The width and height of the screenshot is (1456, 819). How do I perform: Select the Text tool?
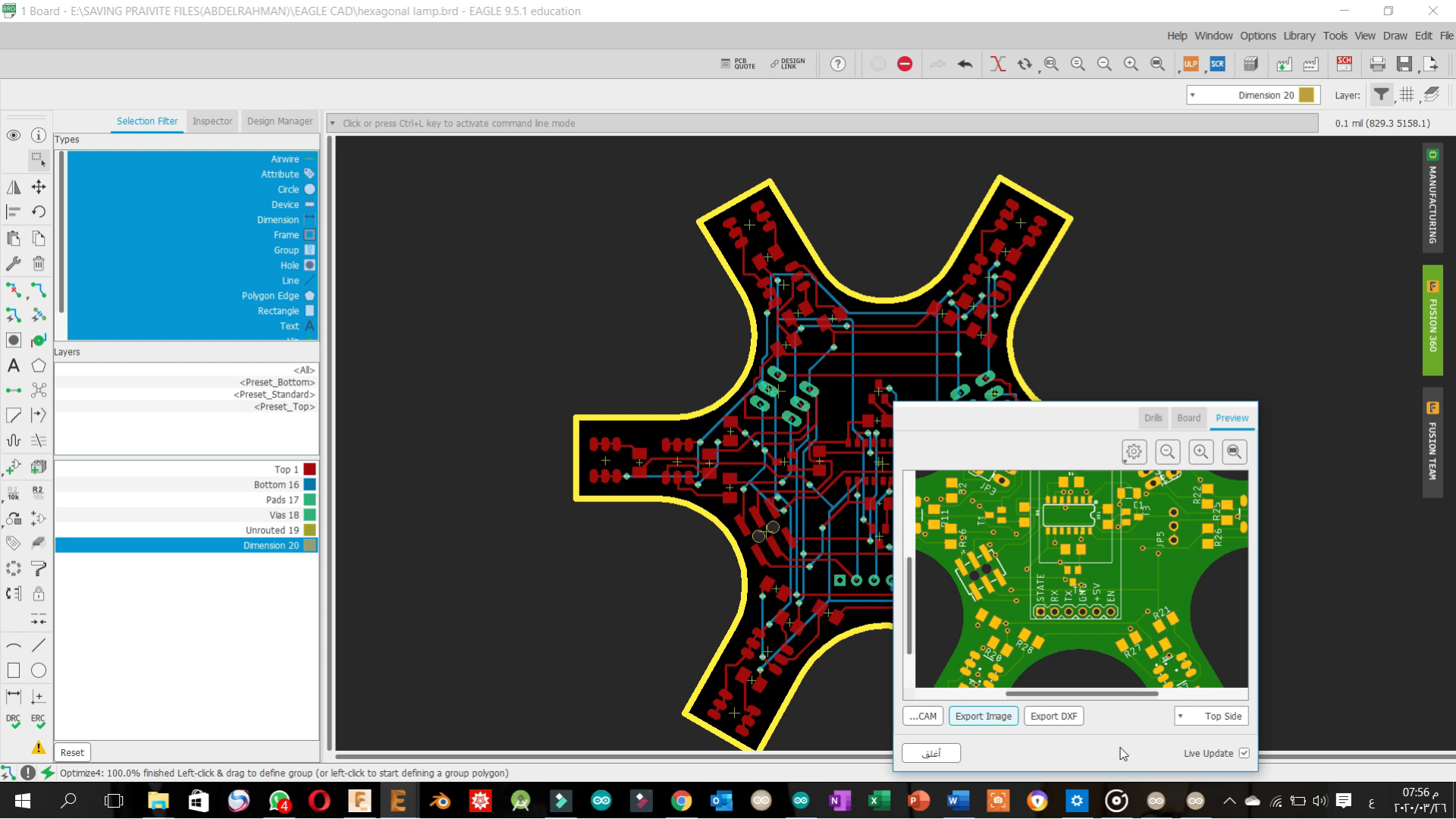[x=14, y=366]
